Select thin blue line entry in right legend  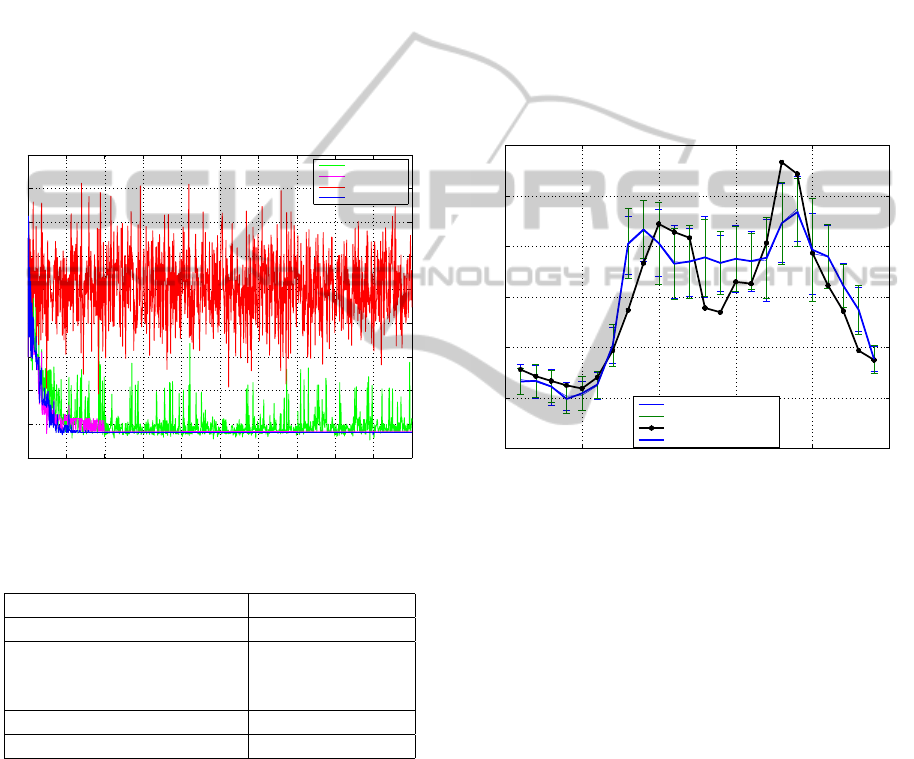pyautogui.click(x=652, y=403)
